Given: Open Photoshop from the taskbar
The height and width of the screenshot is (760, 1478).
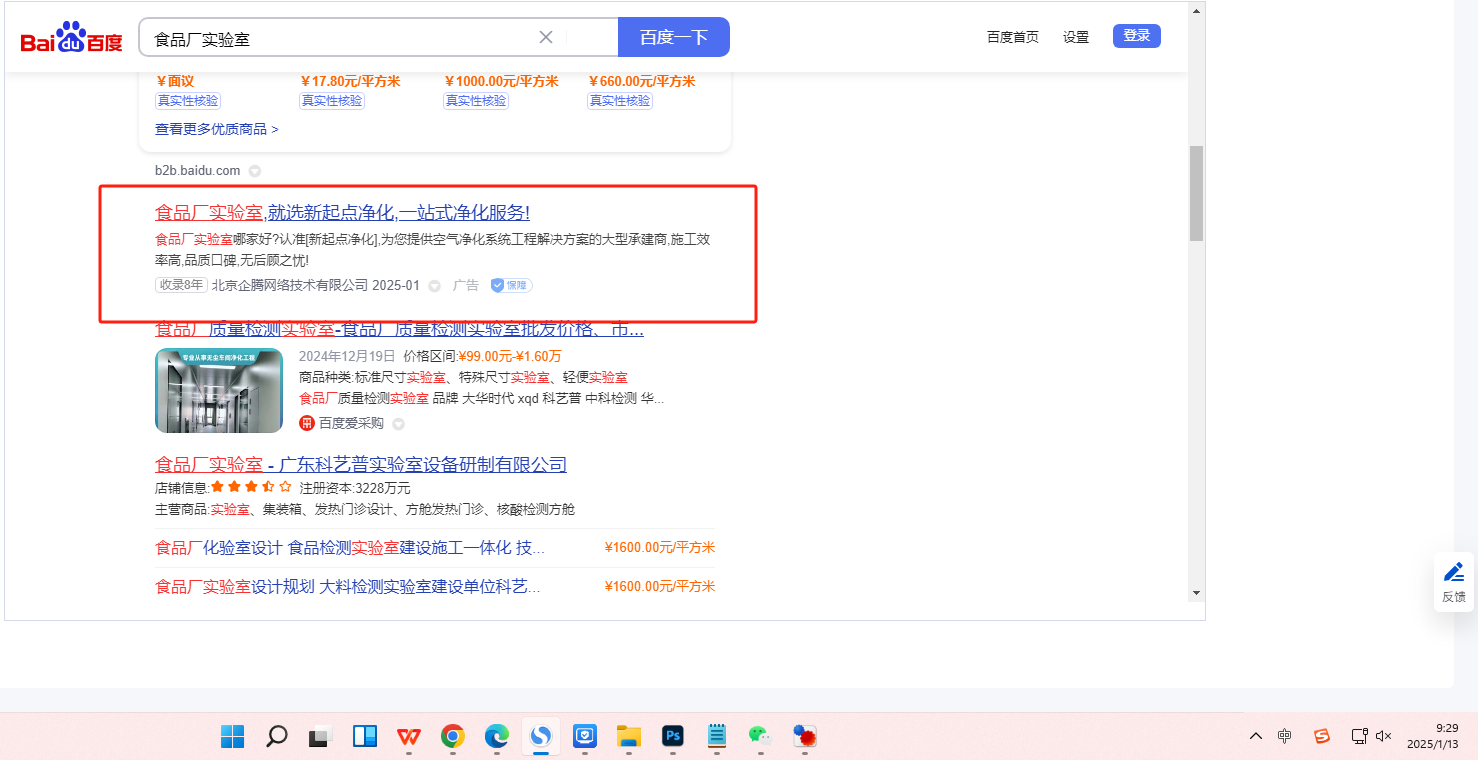Looking at the screenshot, I should coord(673,737).
